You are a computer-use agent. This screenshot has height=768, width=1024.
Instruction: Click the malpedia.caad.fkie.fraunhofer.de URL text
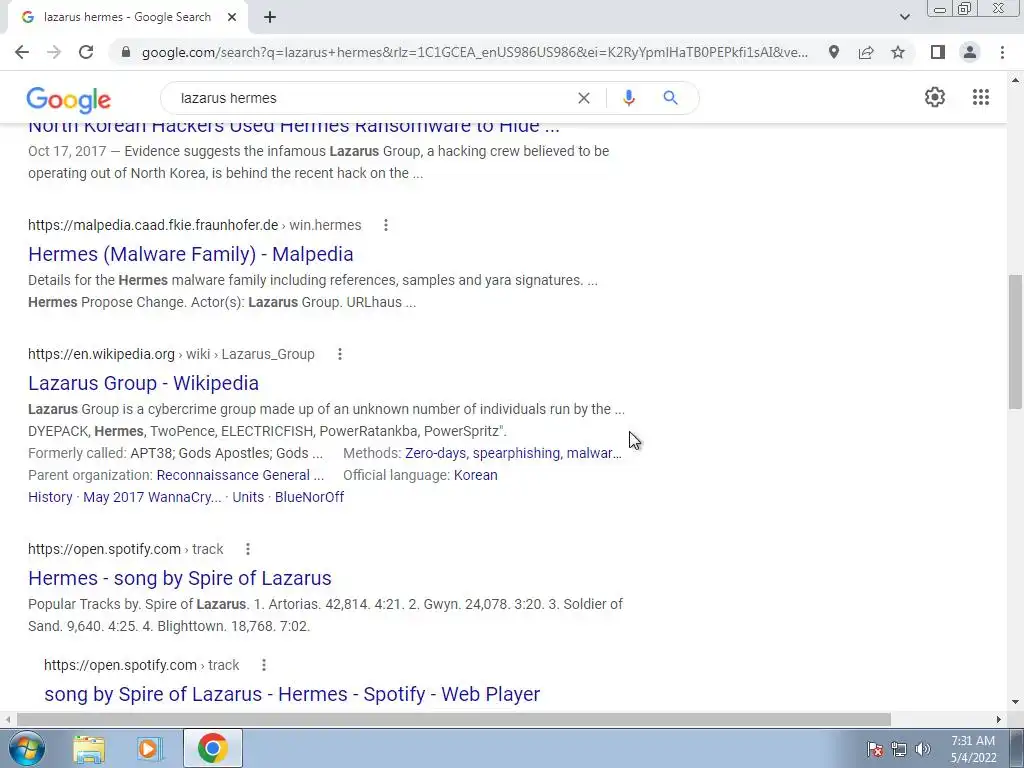[153, 225]
